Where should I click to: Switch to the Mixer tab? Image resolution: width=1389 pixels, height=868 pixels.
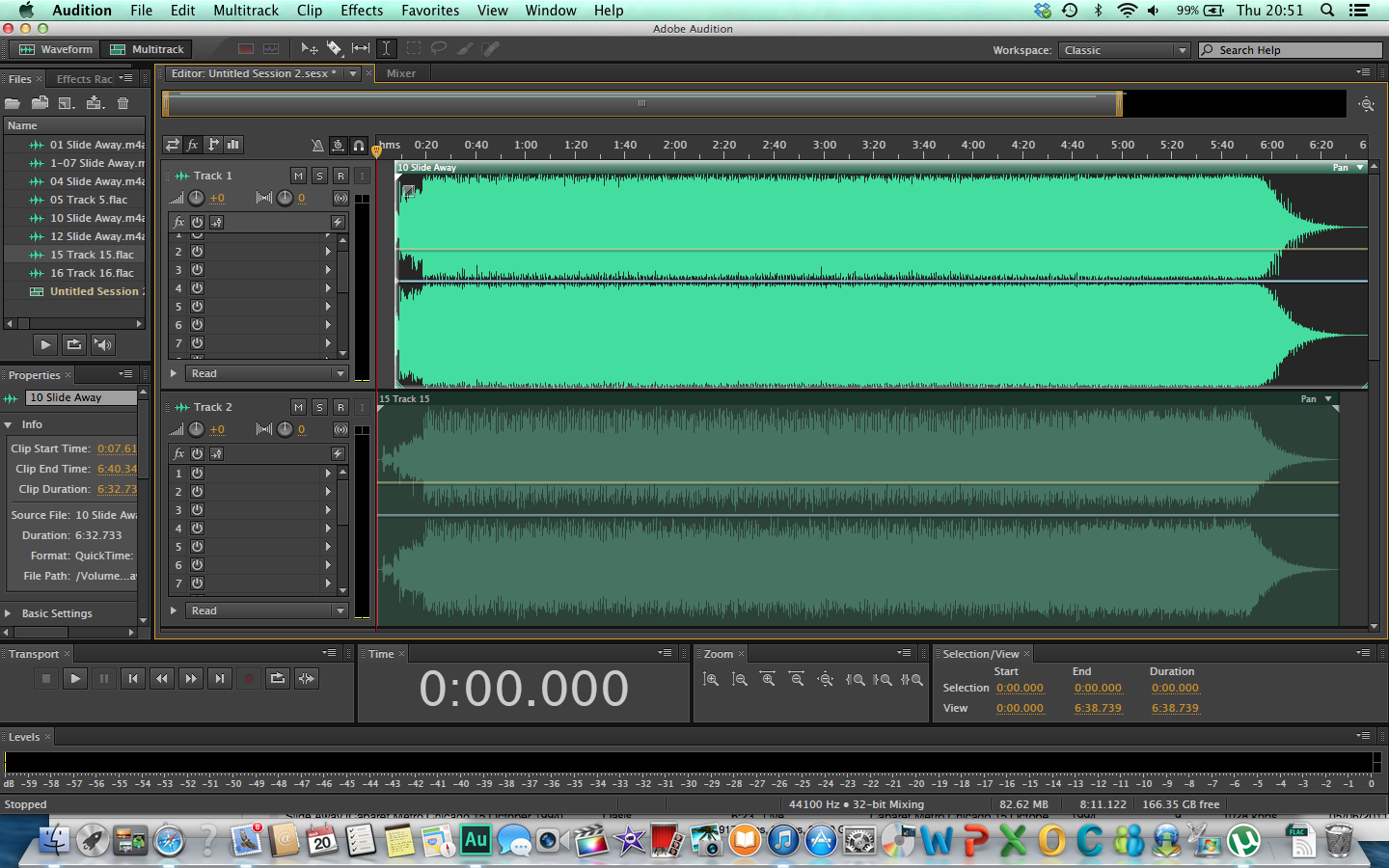coord(401,73)
